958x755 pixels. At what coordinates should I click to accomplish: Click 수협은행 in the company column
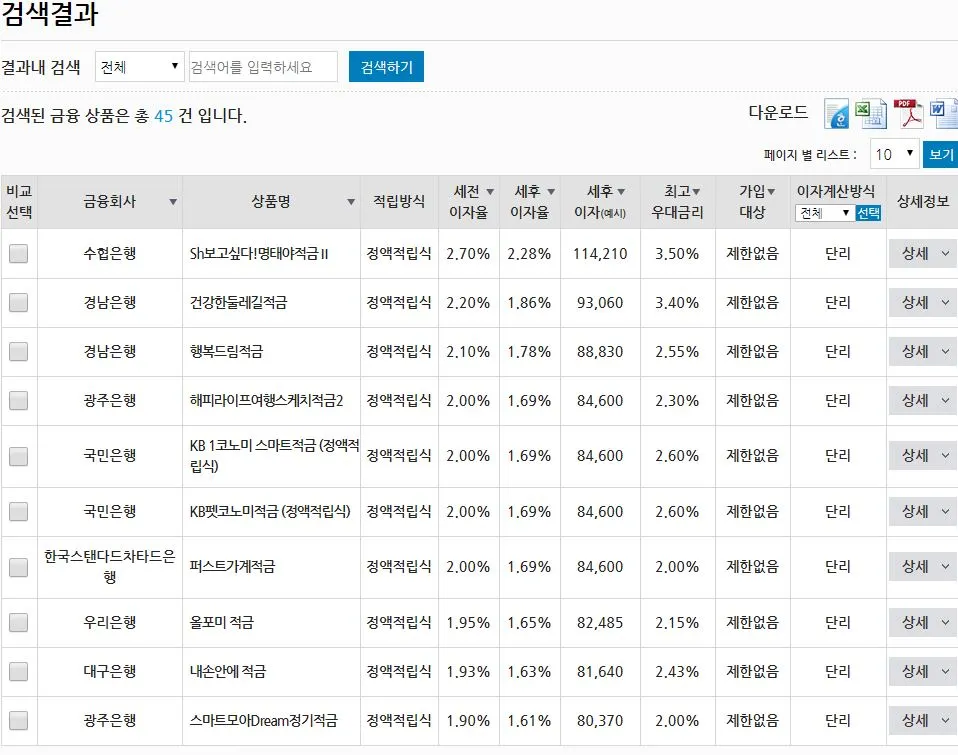tap(109, 253)
